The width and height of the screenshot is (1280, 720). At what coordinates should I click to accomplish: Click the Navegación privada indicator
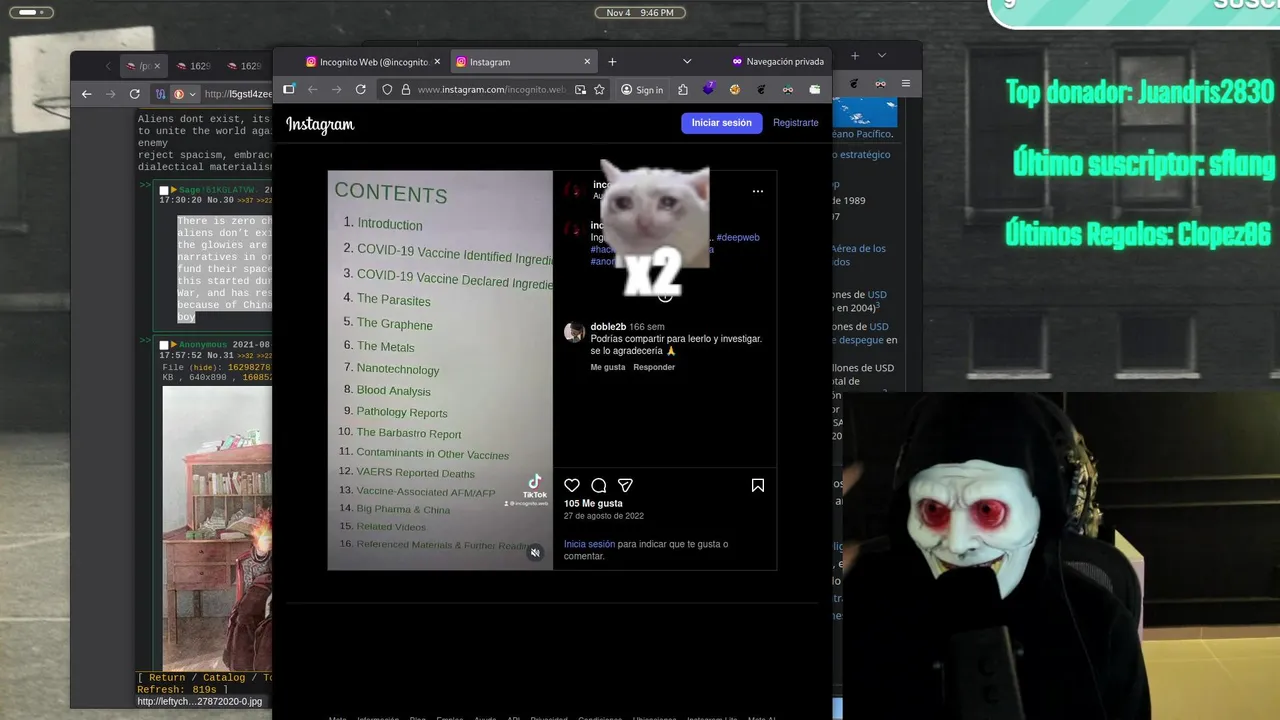click(x=778, y=62)
